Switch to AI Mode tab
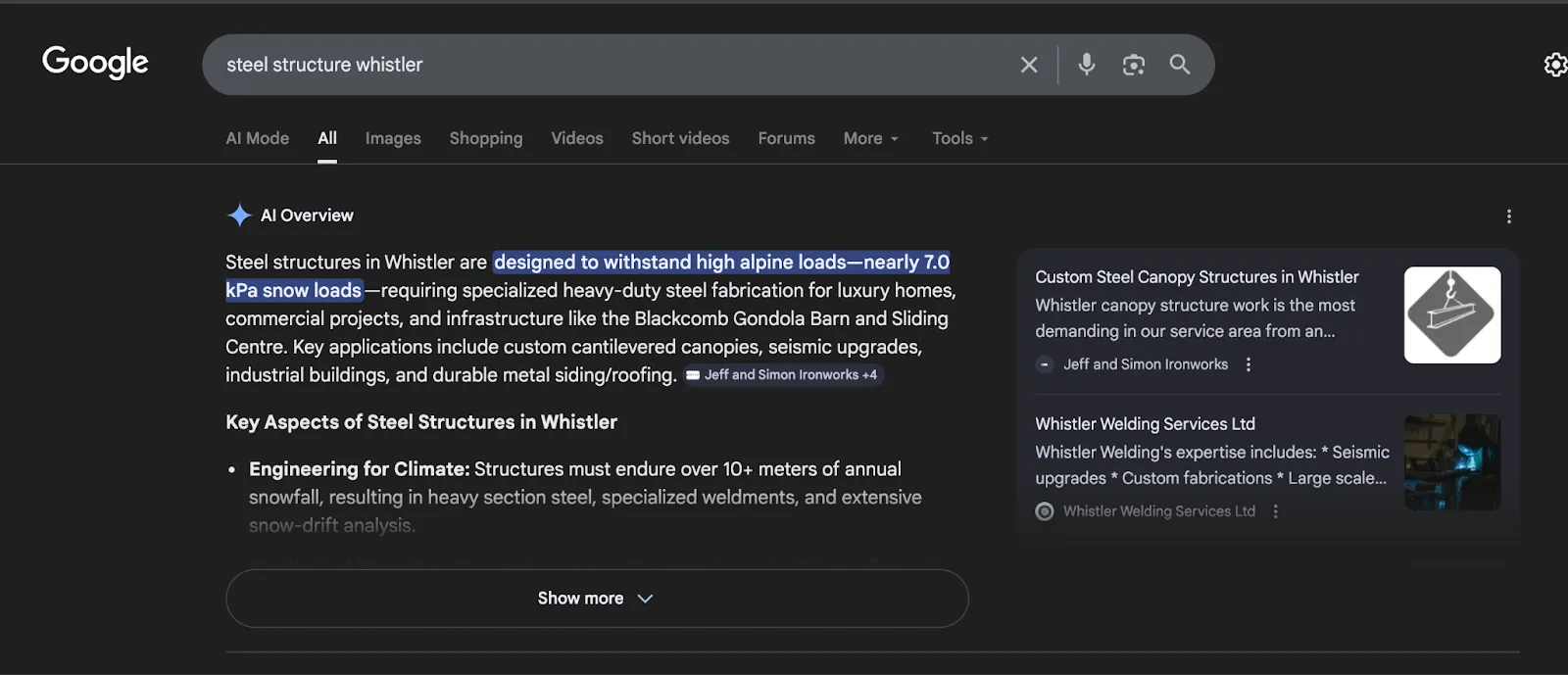The height and width of the screenshot is (675, 1568). click(258, 138)
